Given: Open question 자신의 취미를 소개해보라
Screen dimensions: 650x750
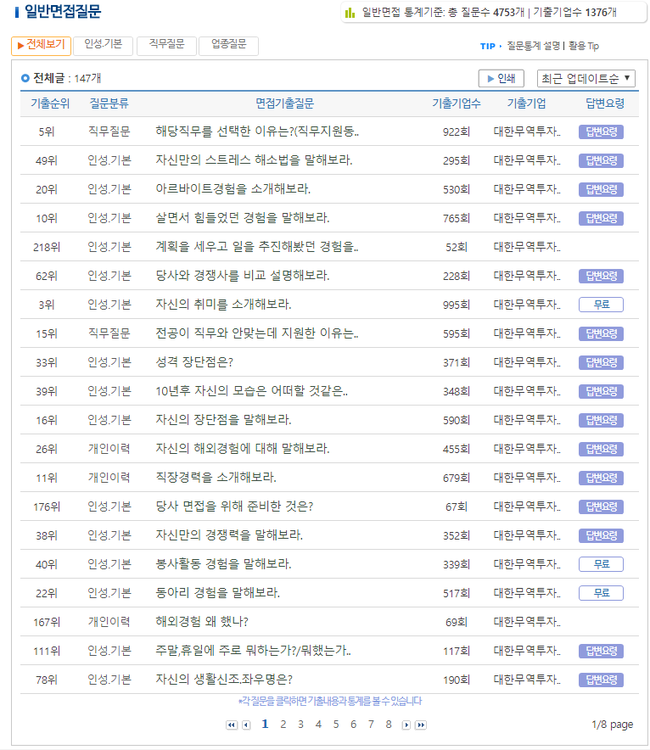Looking at the screenshot, I should 223,305.
